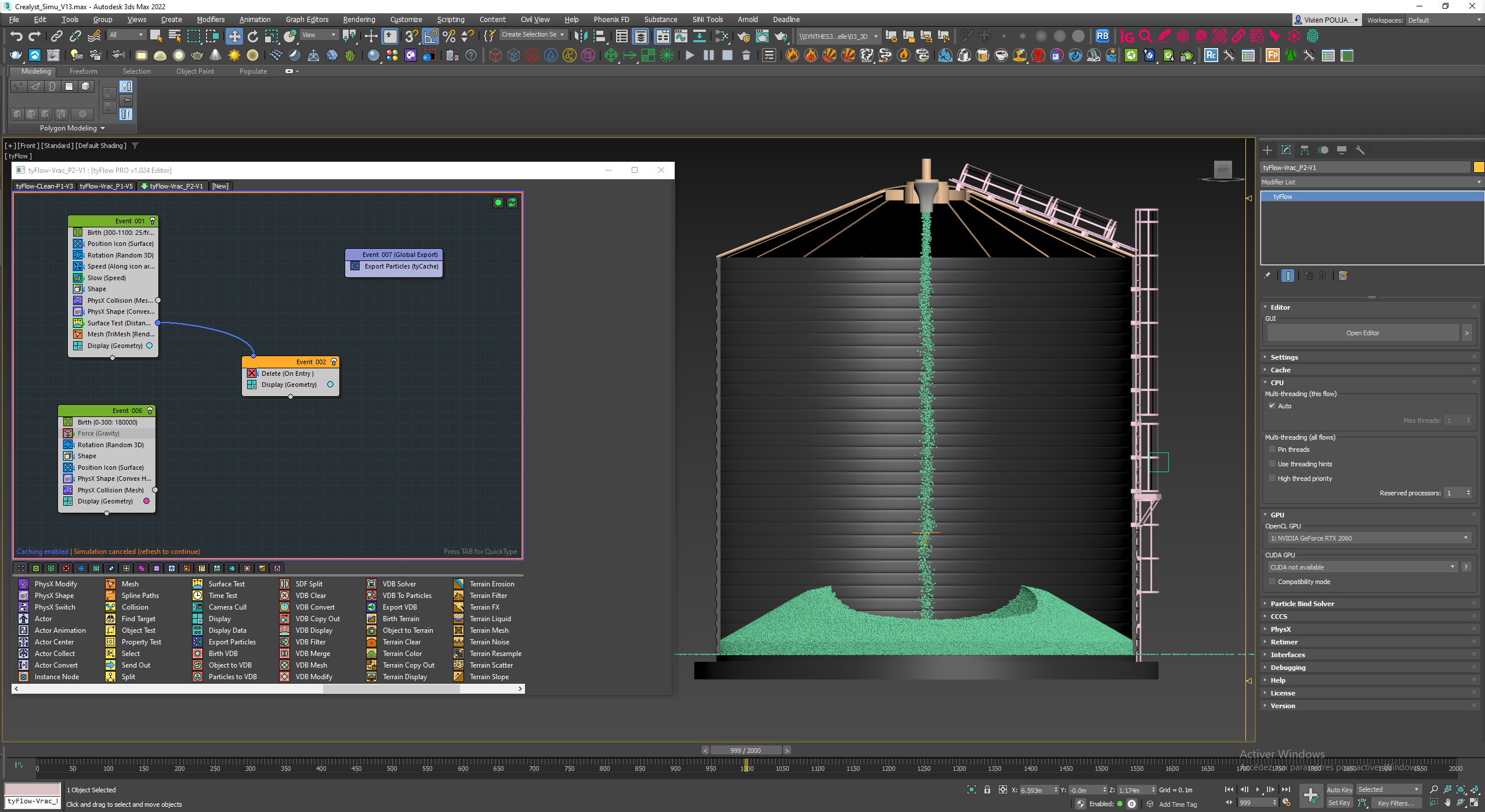Enable Compatibility mode checkbox
1485x812 pixels.
[1273, 582]
